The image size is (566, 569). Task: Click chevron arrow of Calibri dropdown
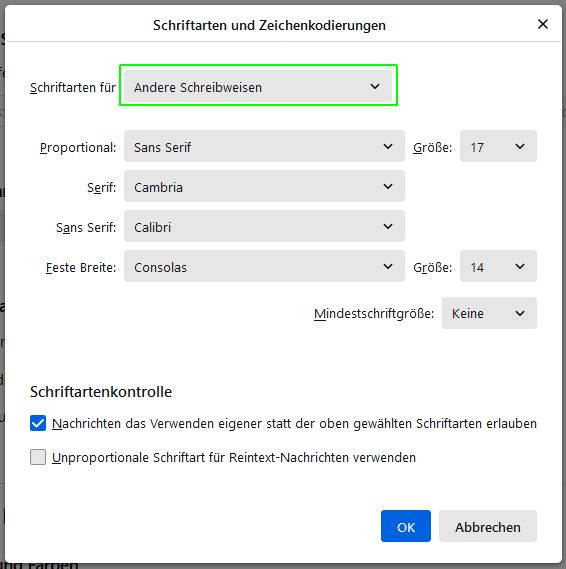coord(388,226)
